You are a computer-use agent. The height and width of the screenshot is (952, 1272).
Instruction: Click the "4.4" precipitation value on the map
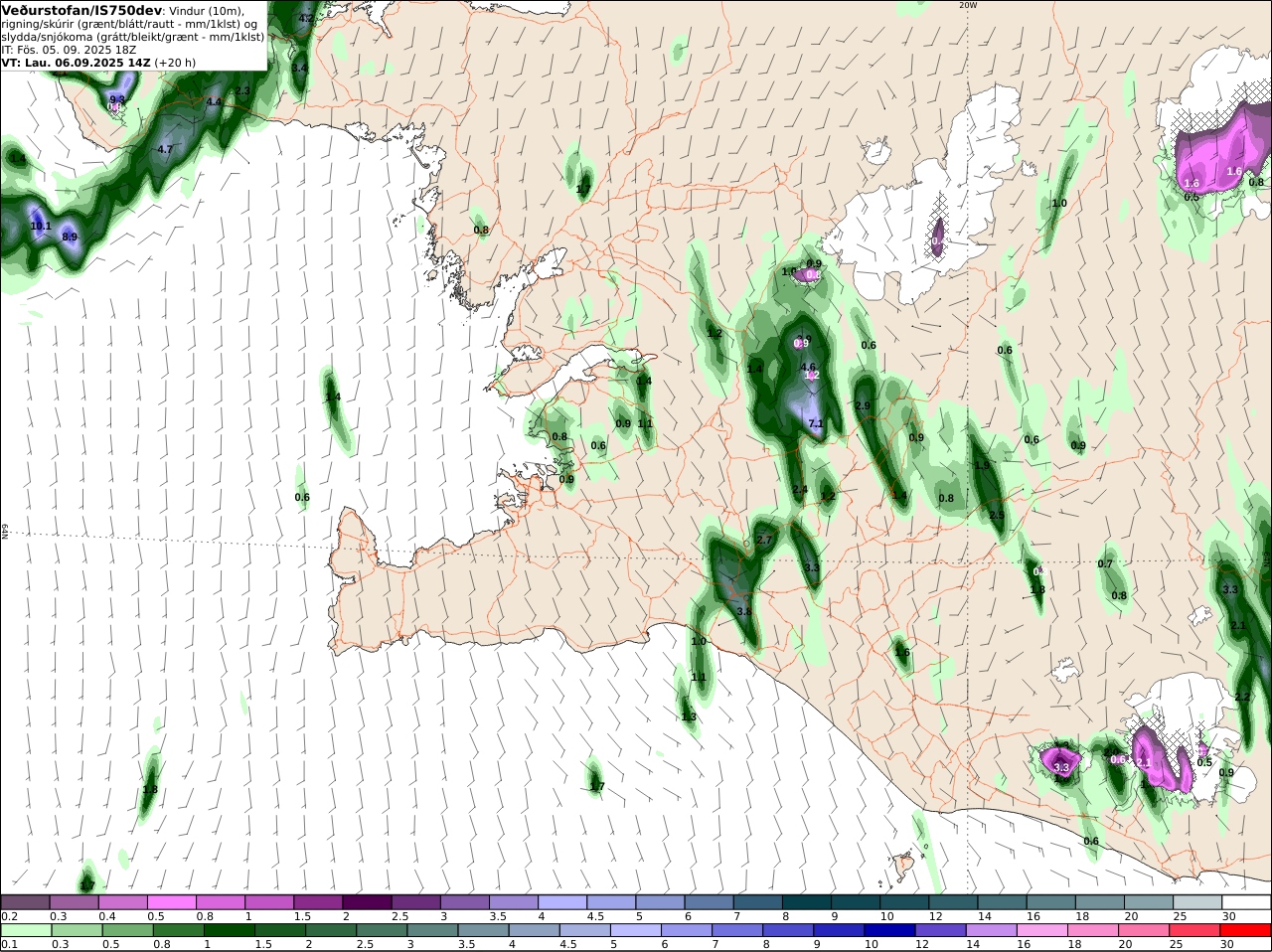214,101
